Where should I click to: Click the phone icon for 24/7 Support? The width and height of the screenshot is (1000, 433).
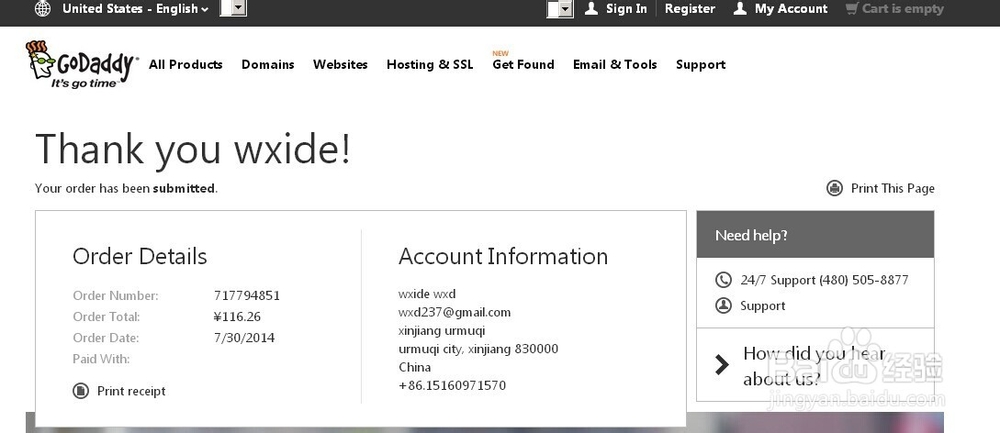[723, 280]
